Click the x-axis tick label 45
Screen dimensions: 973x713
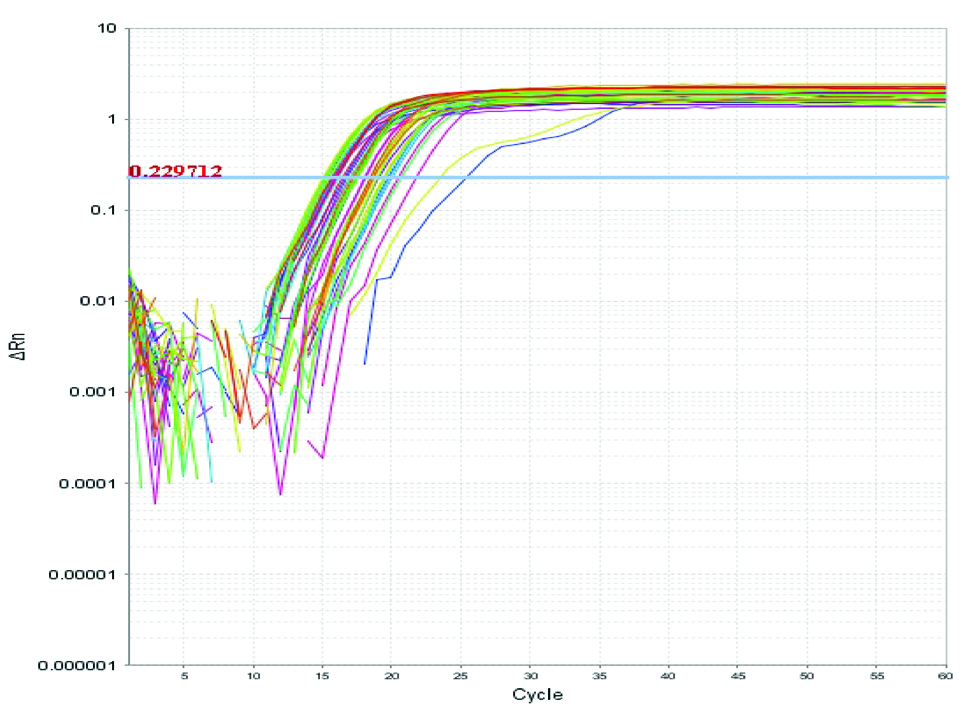[738, 677]
